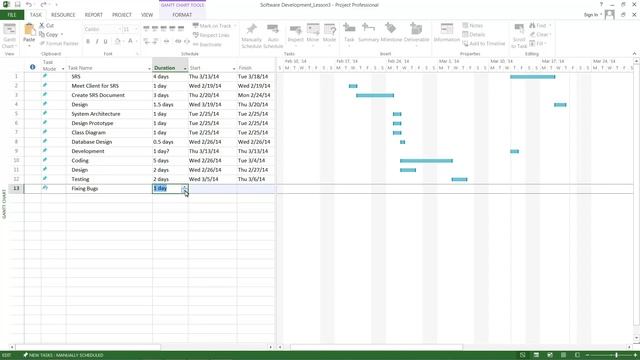Open Start column filter arrow
The width and height of the screenshot is (640, 360).
point(234,69)
